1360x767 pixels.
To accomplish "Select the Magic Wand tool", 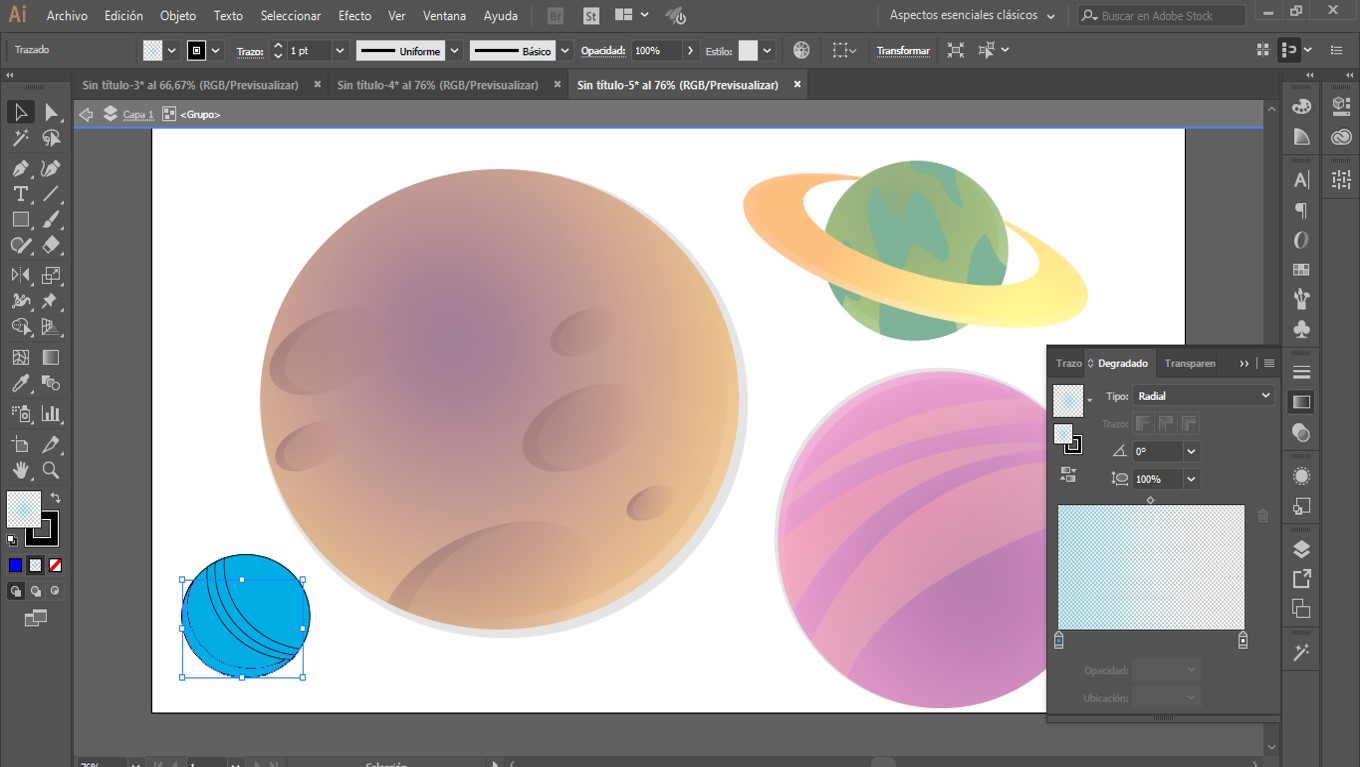I will pyautogui.click(x=20, y=138).
